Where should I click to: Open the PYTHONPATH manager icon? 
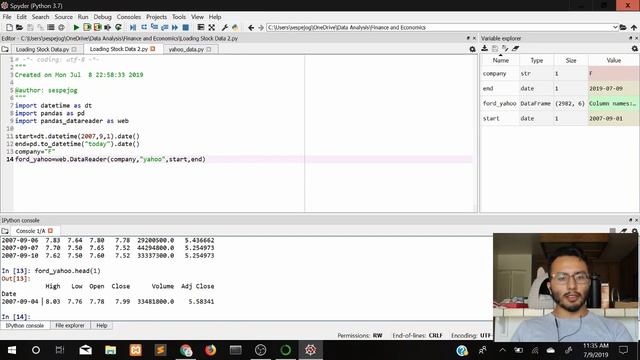pos(235,27)
